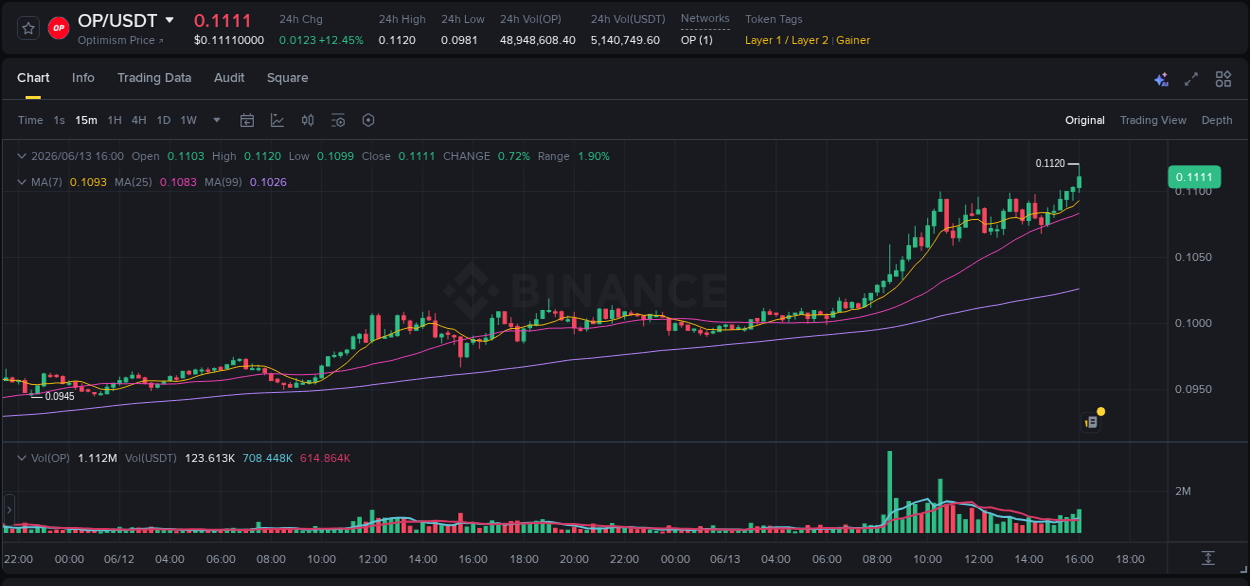Click the Vol(OP) value 1.112M
Viewport: 1250px width, 586px height.
[x=97, y=458]
